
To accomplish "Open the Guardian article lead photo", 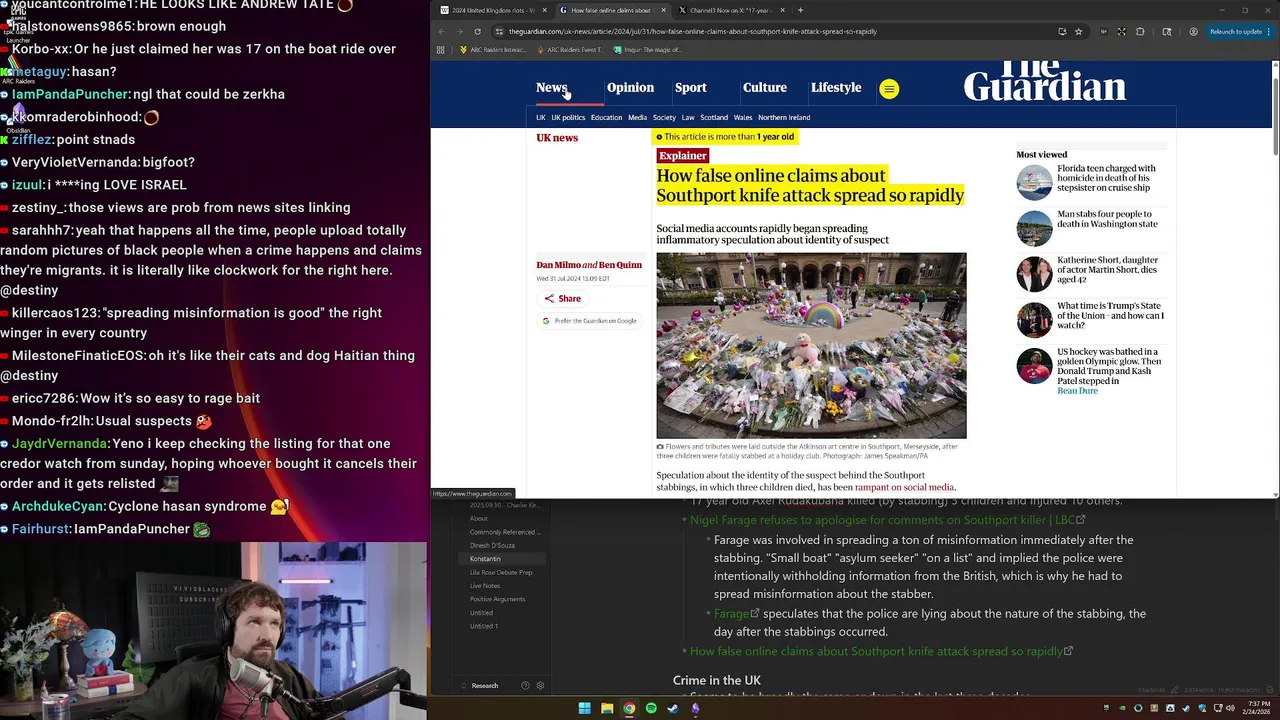I will click(811, 345).
